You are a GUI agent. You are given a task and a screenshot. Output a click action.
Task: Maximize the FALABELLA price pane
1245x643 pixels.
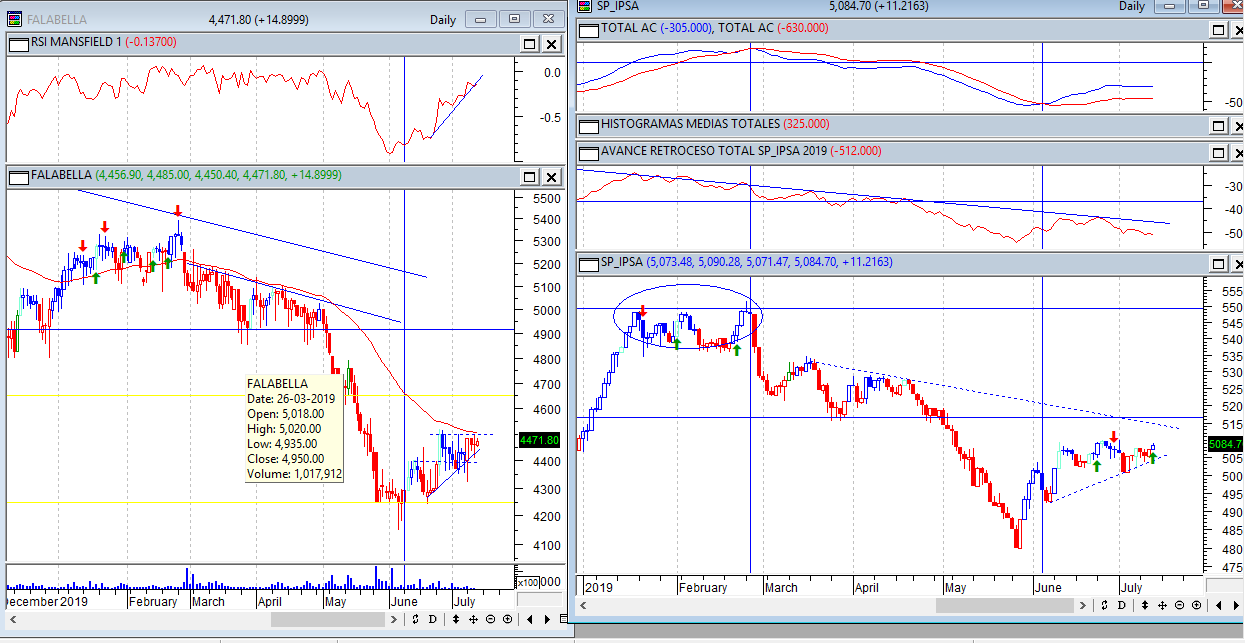pyautogui.click(x=530, y=177)
